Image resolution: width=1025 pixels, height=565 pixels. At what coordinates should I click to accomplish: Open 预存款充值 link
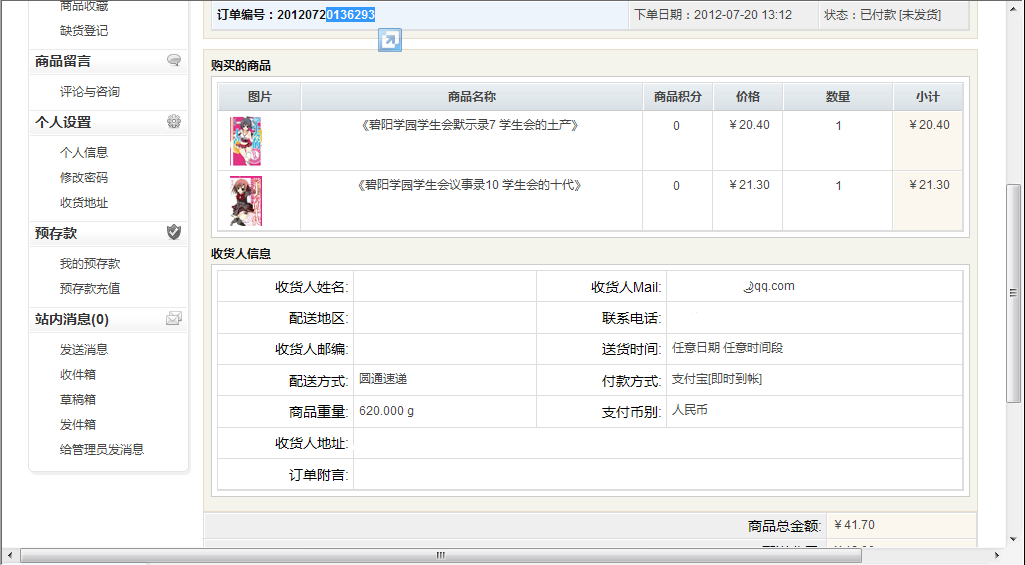90,288
